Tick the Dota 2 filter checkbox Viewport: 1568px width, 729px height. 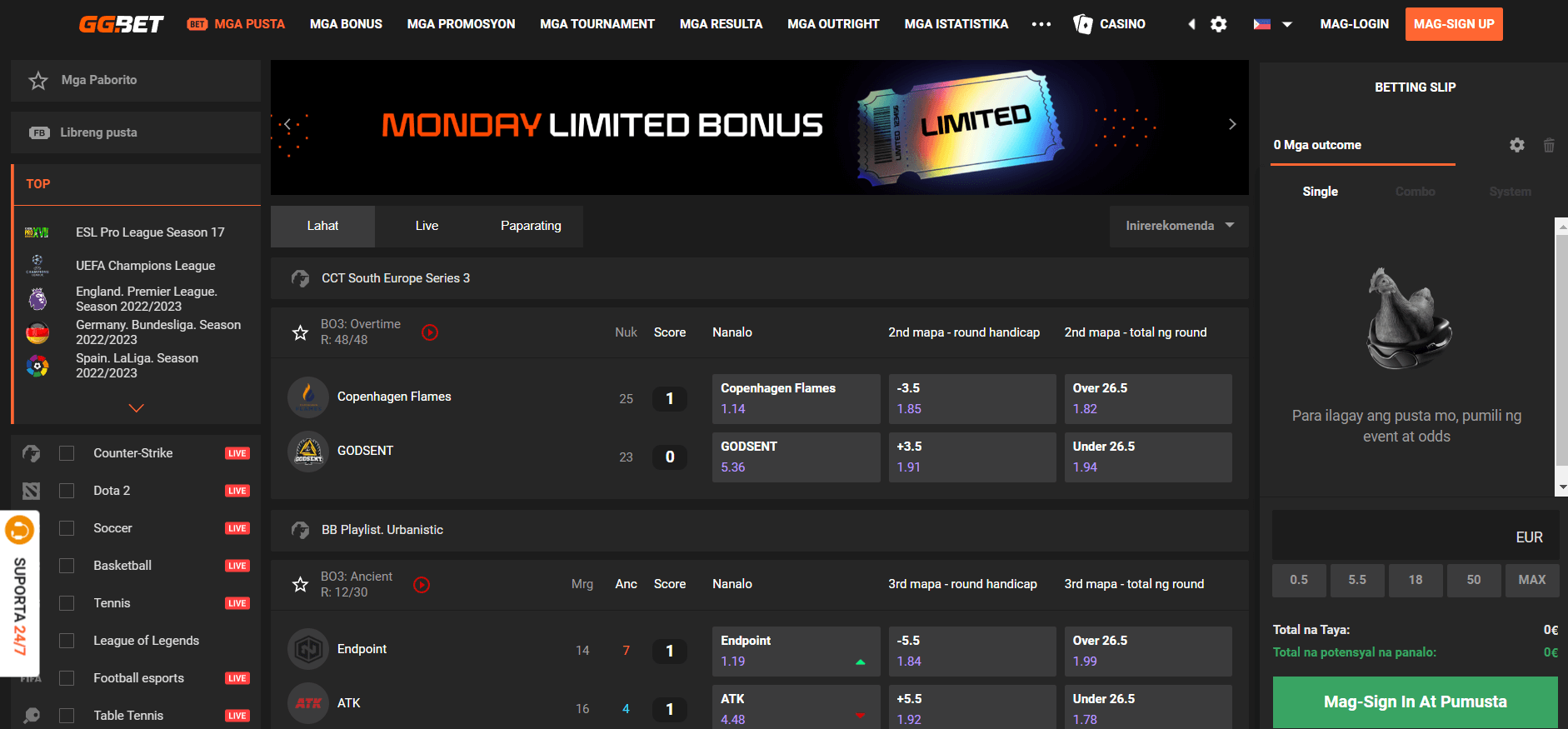(67, 491)
